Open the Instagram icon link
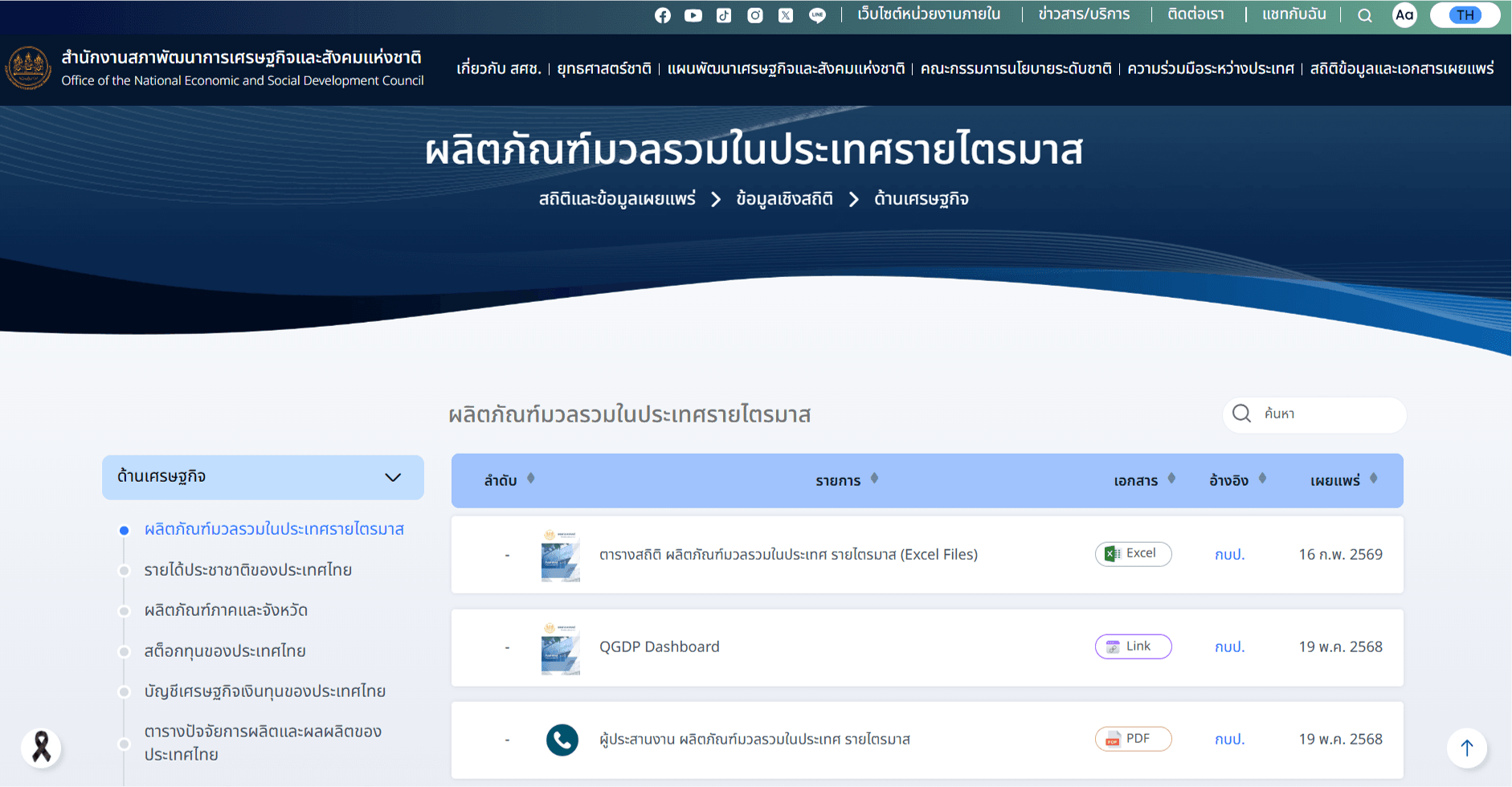Screen dimensions: 1512x787 (x=754, y=15)
